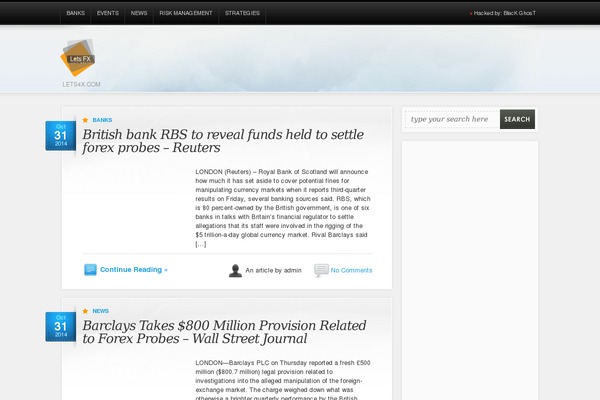Viewport: 600px width, 400px height.
Task: Click the author silhouette icon
Action: tap(235, 270)
